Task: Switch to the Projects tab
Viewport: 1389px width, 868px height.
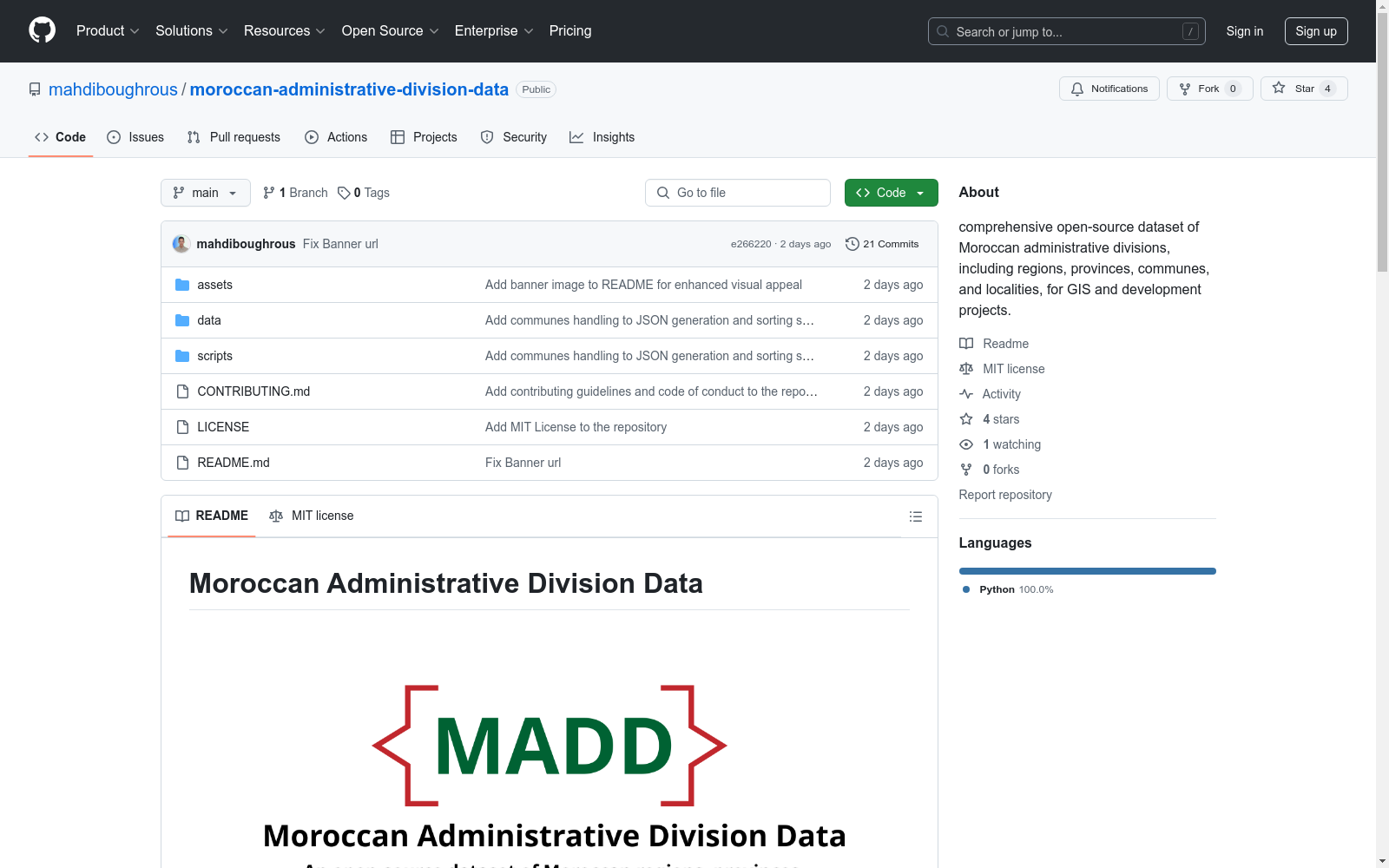Action: point(424,137)
